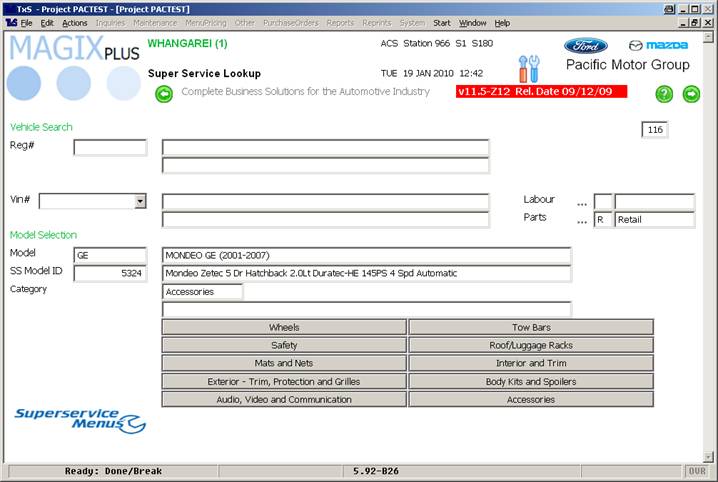Open the Labour lookup ellipsis
The image size is (718, 482).
tap(581, 202)
